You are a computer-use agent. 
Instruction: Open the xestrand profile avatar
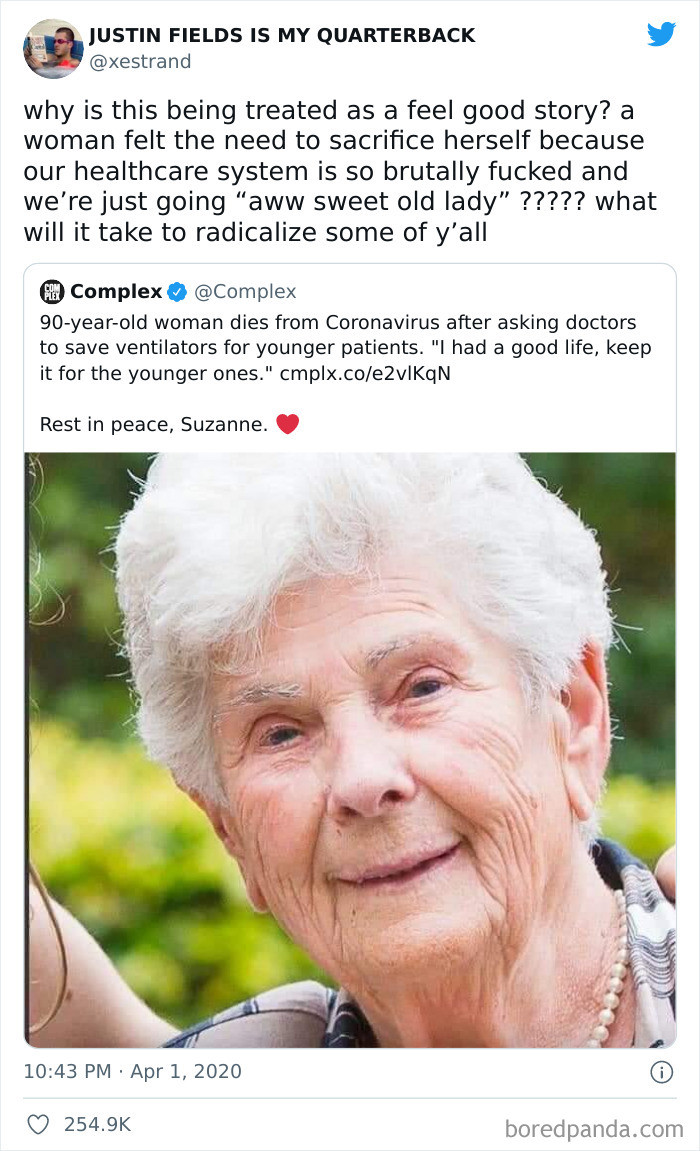point(53,47)
